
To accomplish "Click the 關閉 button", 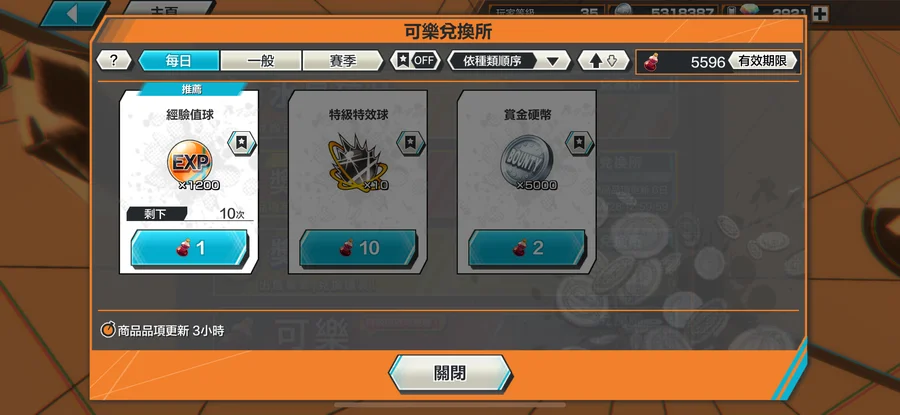I will point(450,374).
